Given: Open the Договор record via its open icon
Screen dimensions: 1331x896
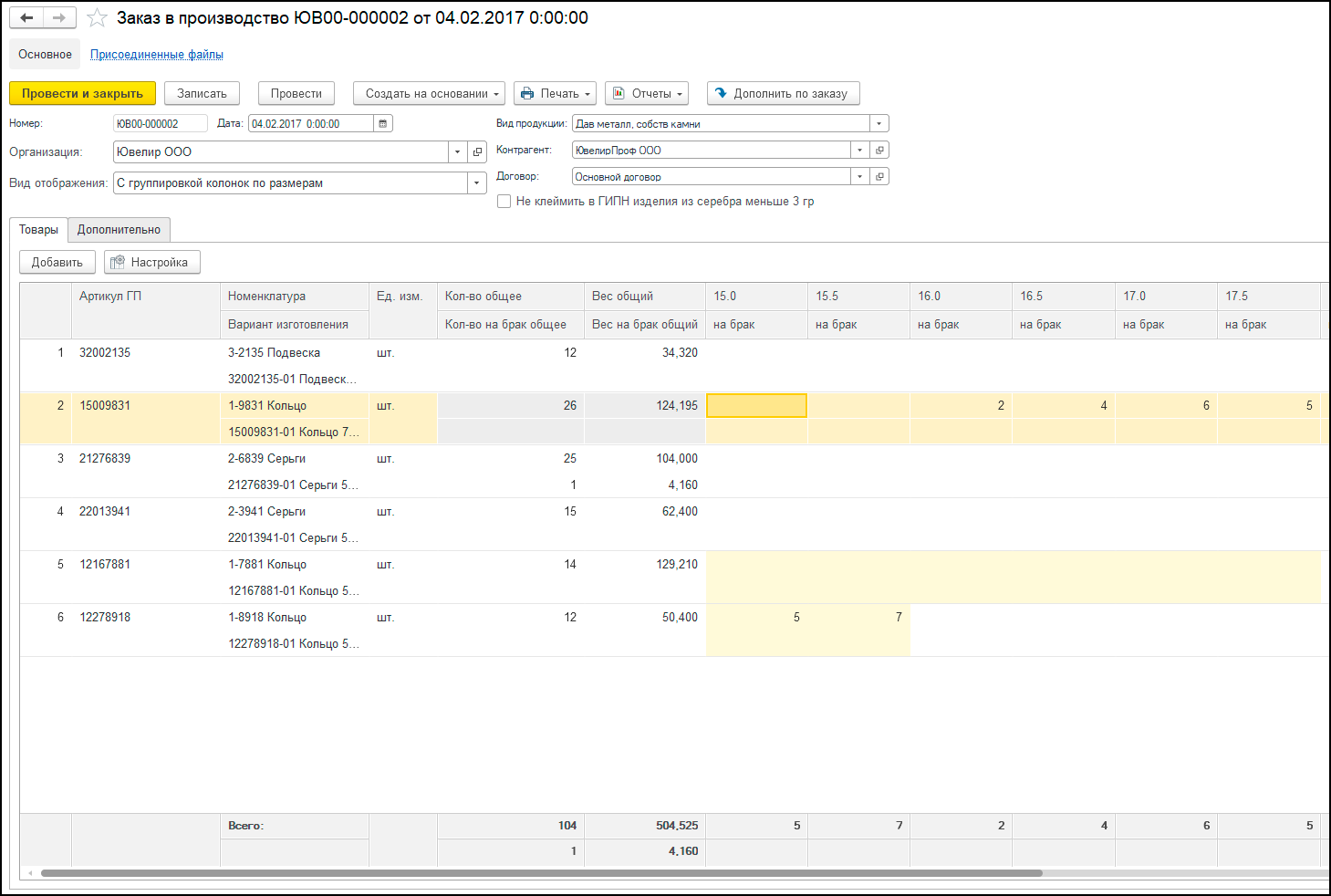Looking at the screenshot, I should pyautogui.click(x=879, y=177).
